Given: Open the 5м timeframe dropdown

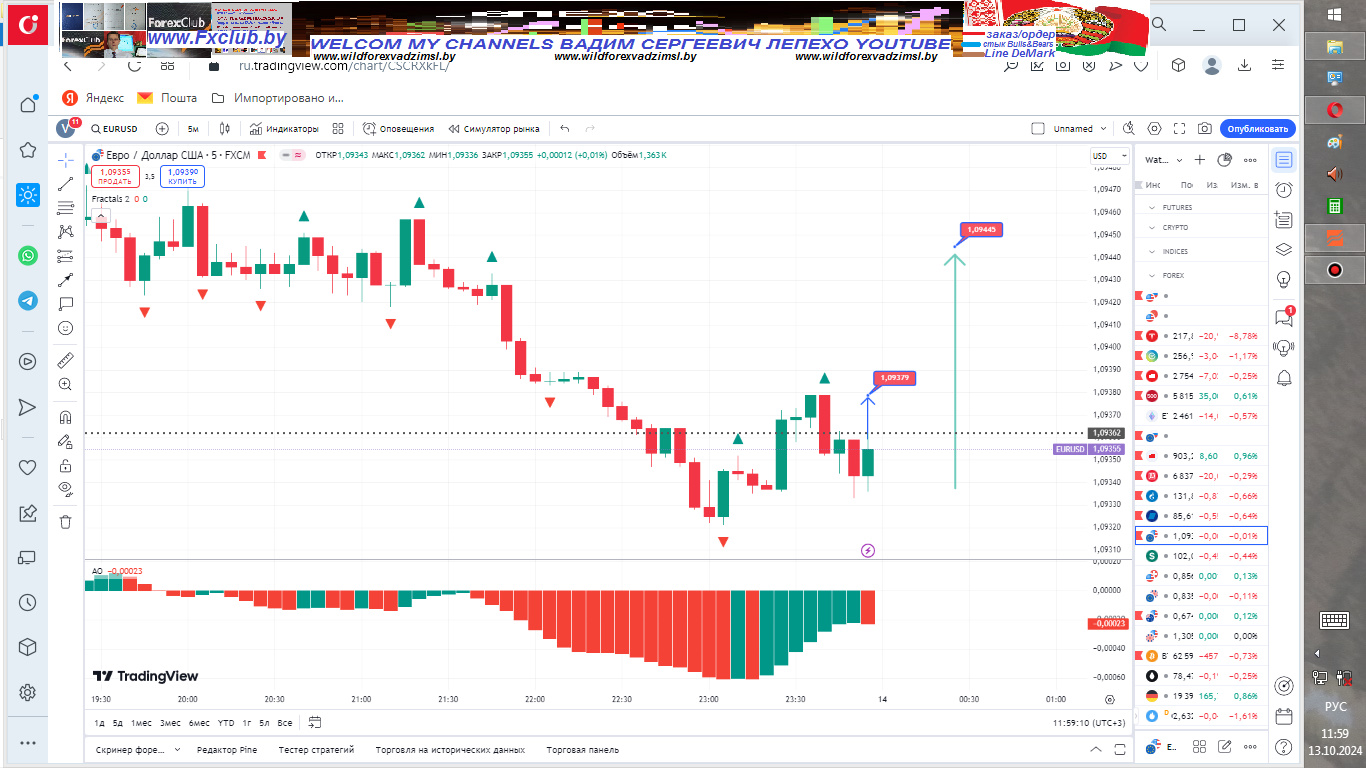Looking at the screenshot, I should tap(193, 128).
